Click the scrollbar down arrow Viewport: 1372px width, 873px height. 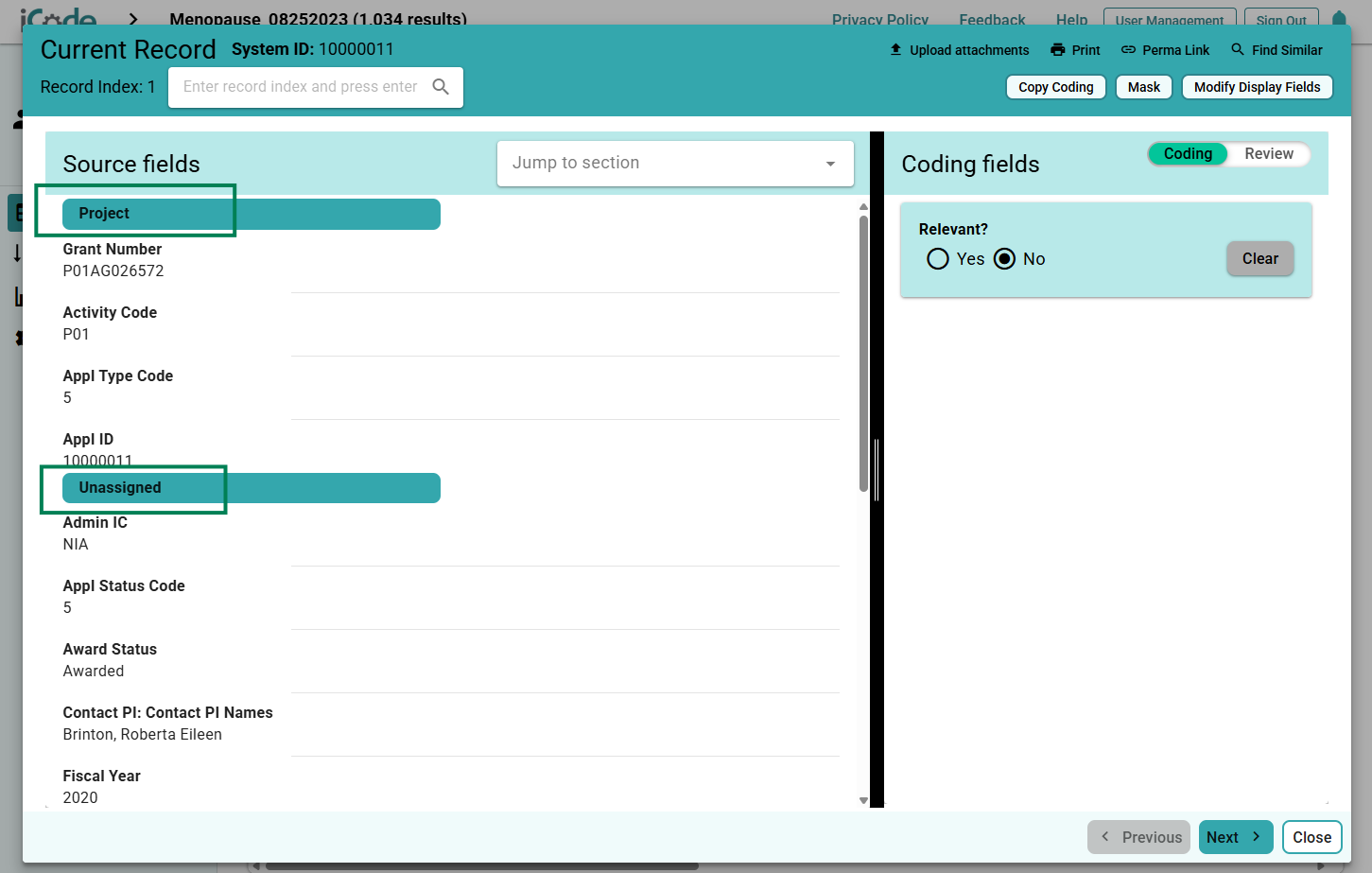coord(863,801)
